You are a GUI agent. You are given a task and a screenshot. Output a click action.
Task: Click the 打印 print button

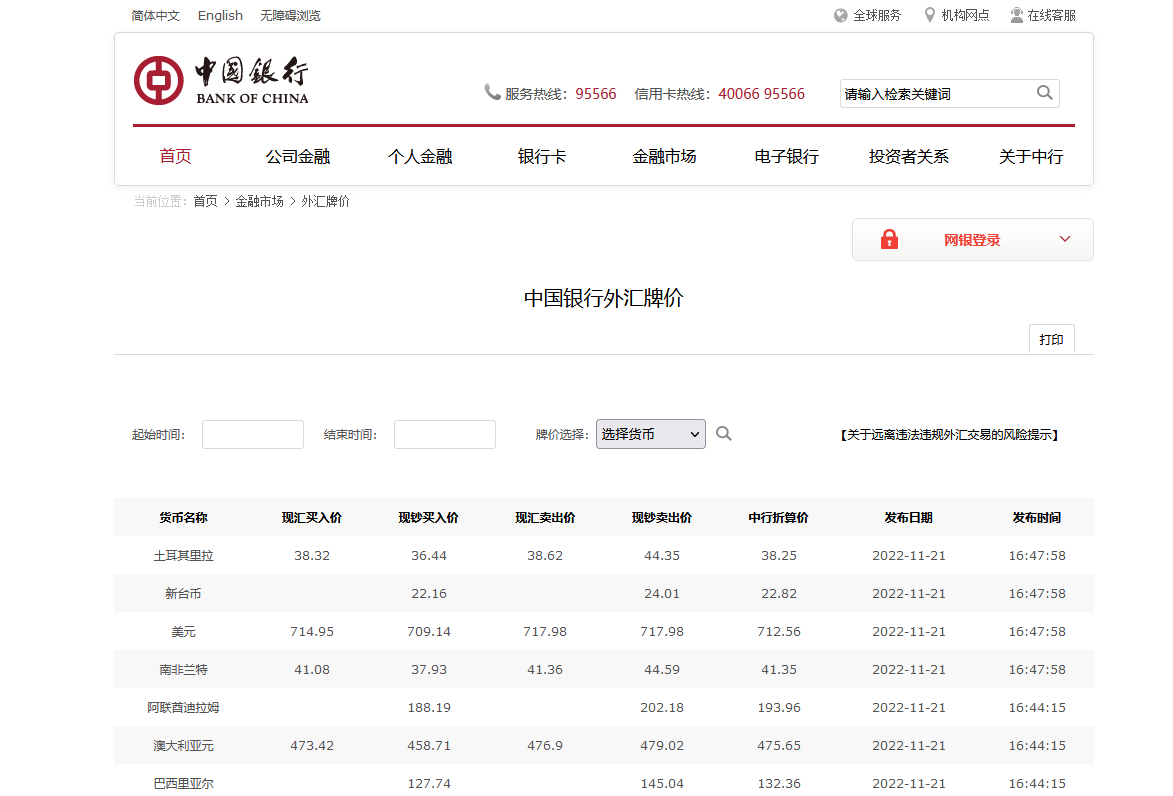[x=1052, y=339]
